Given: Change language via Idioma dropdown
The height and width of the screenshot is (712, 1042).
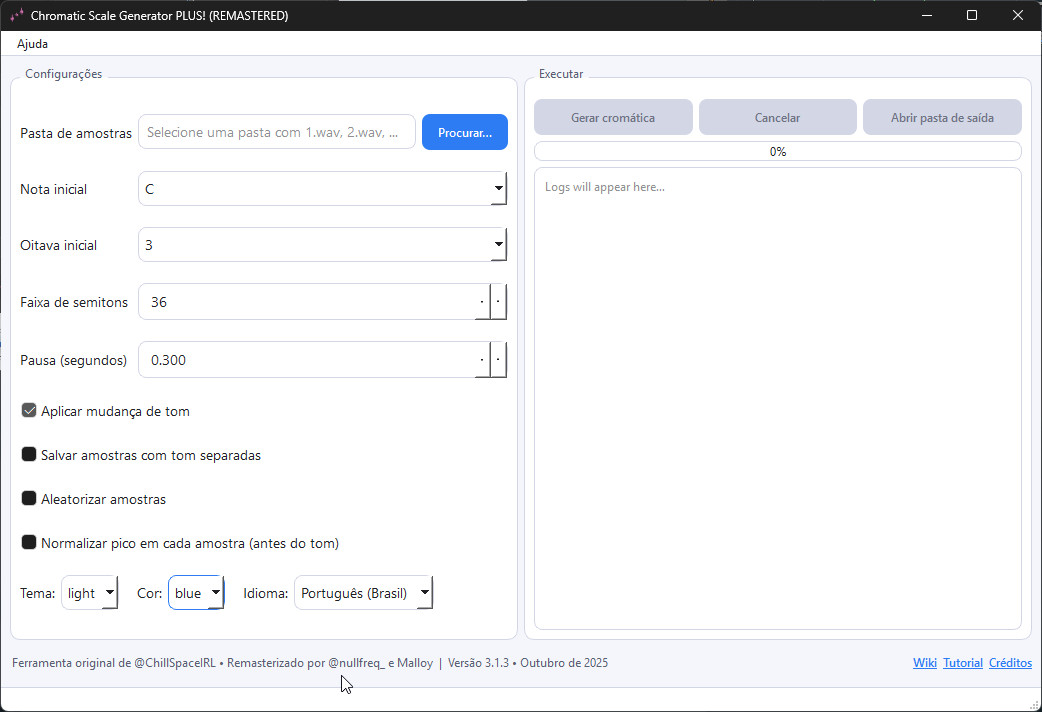Looking at the screenshot, I should coord(363,593).
